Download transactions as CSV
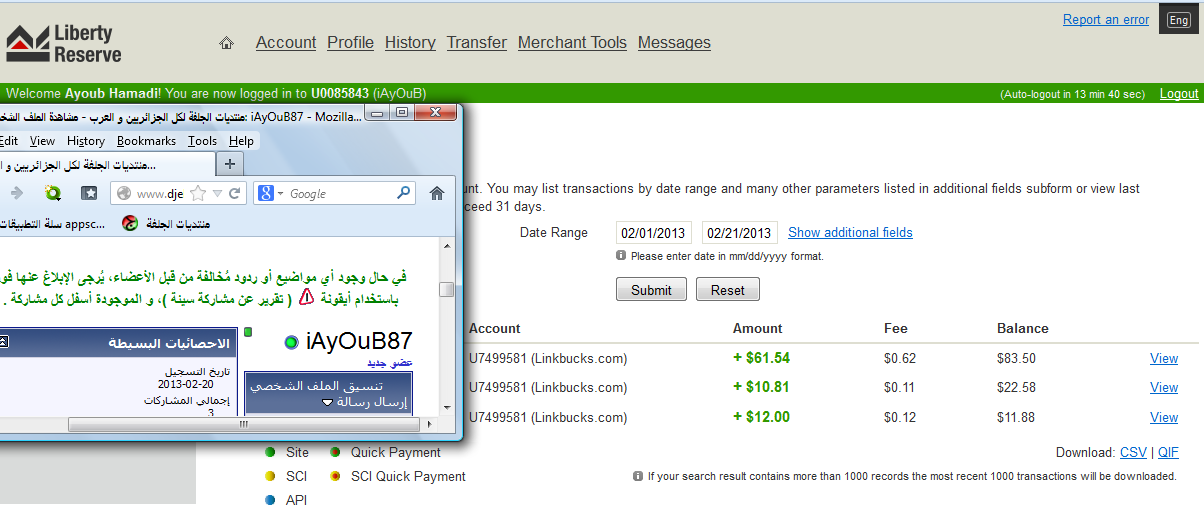Image resolution: width=1204 pixels, height=509 pixels. (x=1133, y=452)
